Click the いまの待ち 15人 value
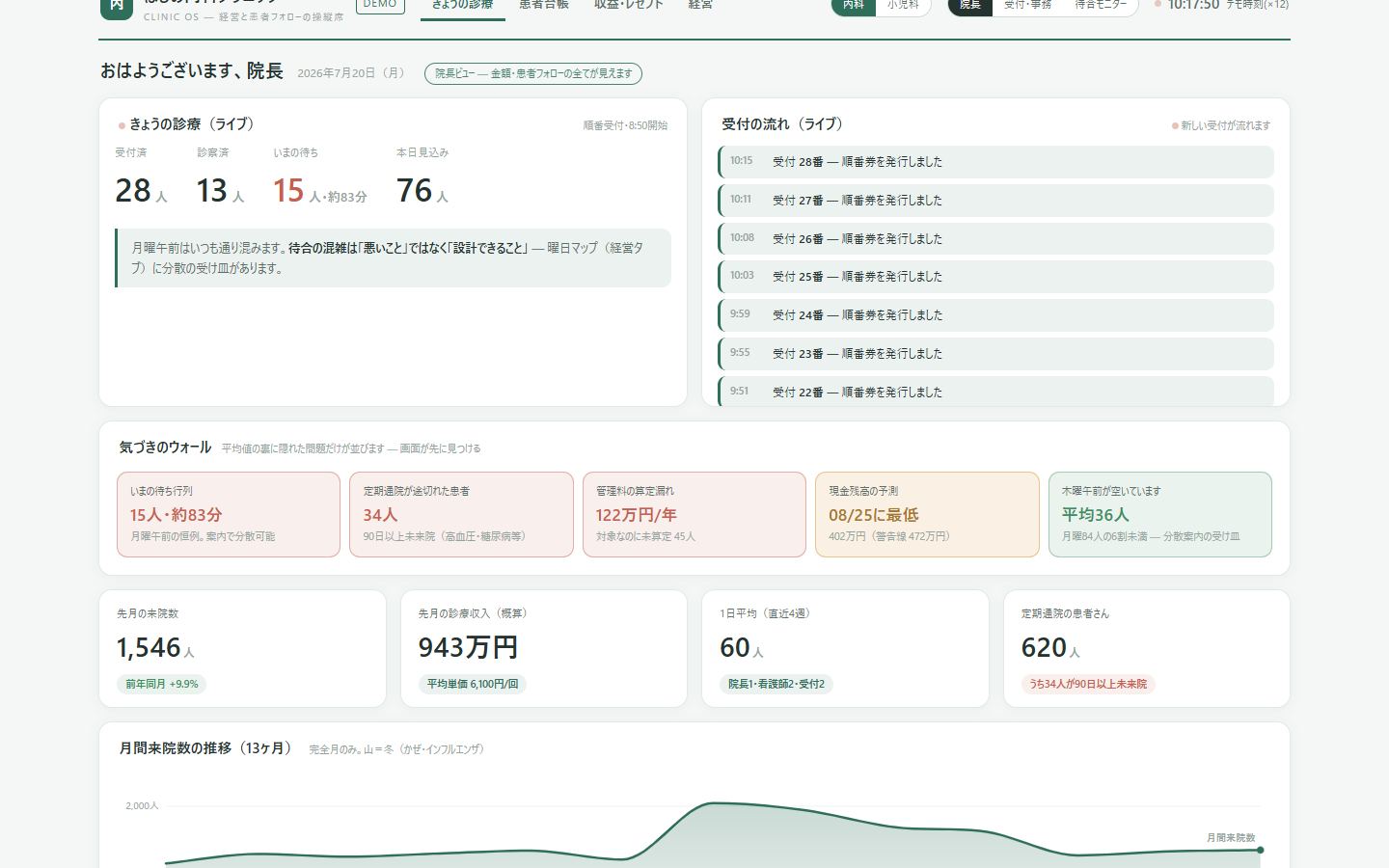1389x868 pixels. [319, 191]
